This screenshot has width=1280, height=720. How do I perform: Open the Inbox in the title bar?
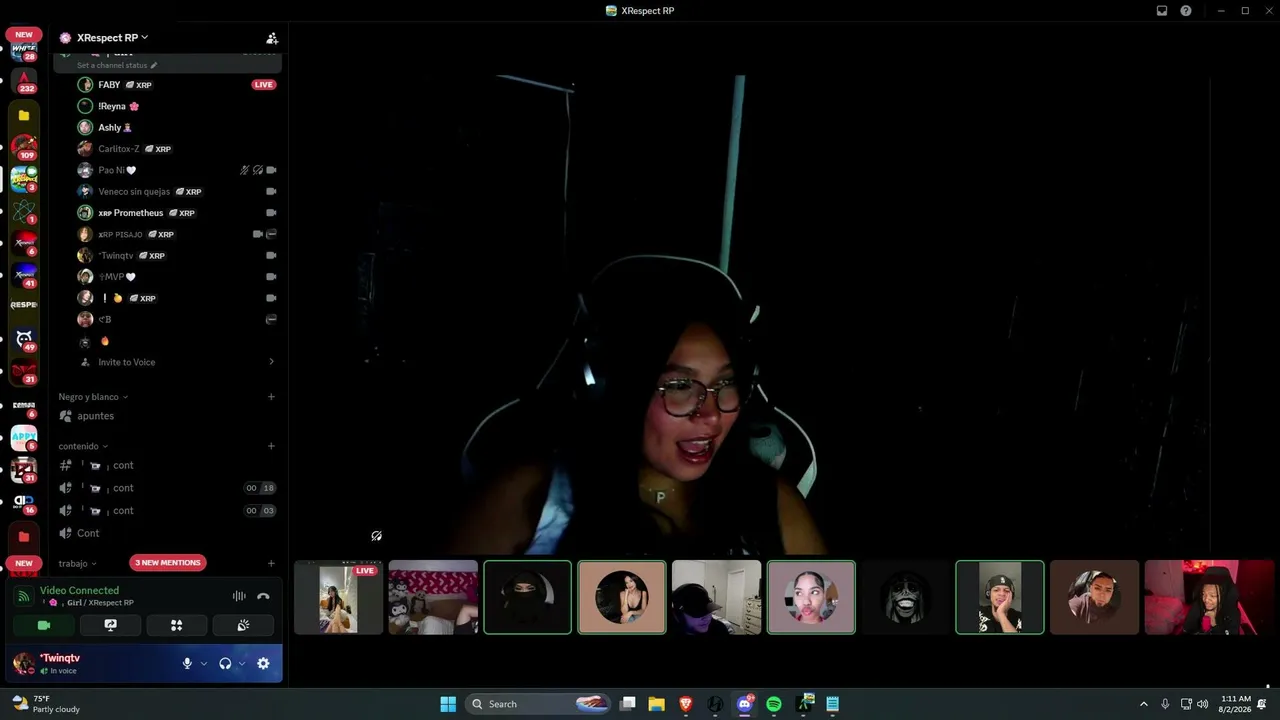(x=1162, y=11)
